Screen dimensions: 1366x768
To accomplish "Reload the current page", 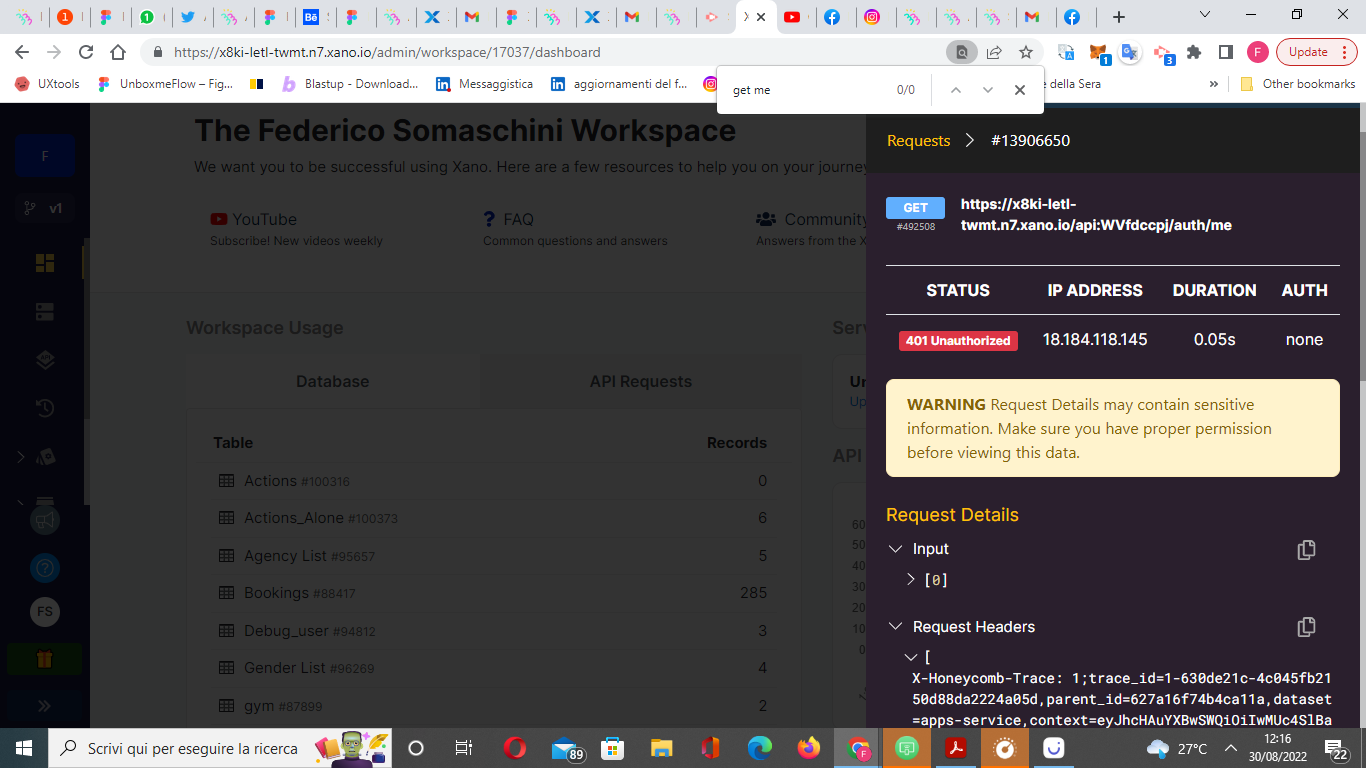I will point(86,52).
